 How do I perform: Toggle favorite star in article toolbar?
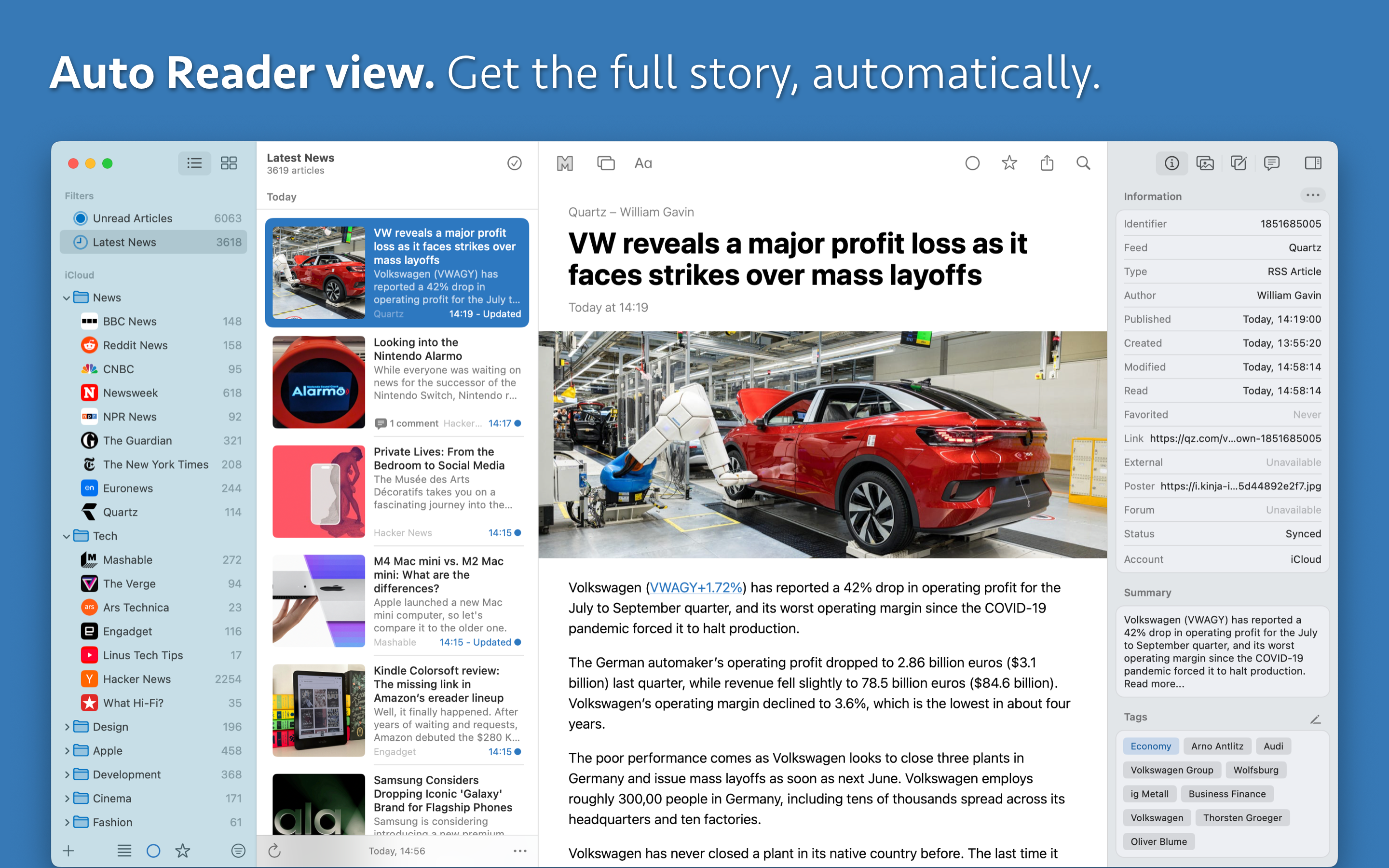coord(1009,163)
